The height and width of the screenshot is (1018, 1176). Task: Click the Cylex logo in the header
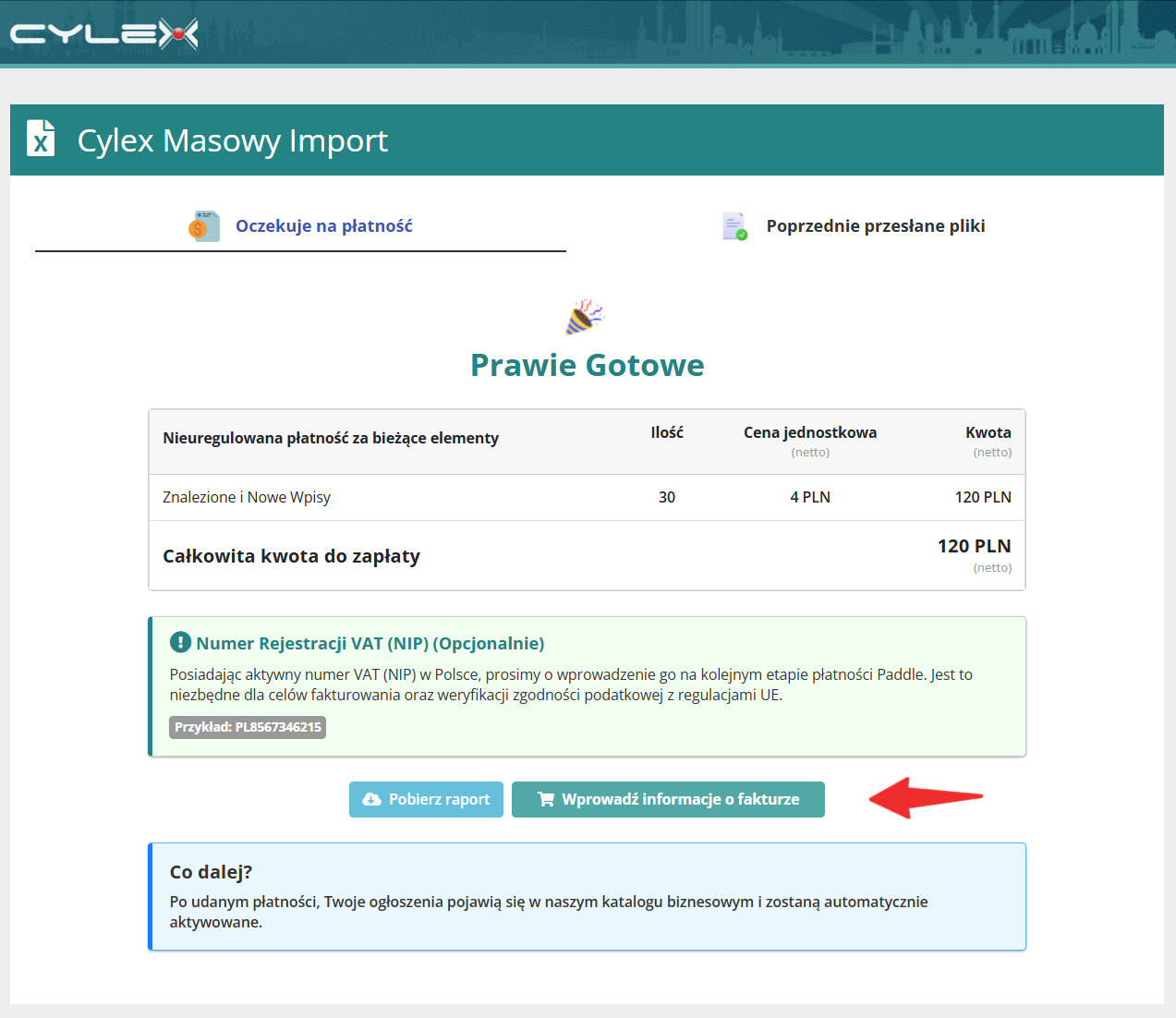click(x=104, y=34)
